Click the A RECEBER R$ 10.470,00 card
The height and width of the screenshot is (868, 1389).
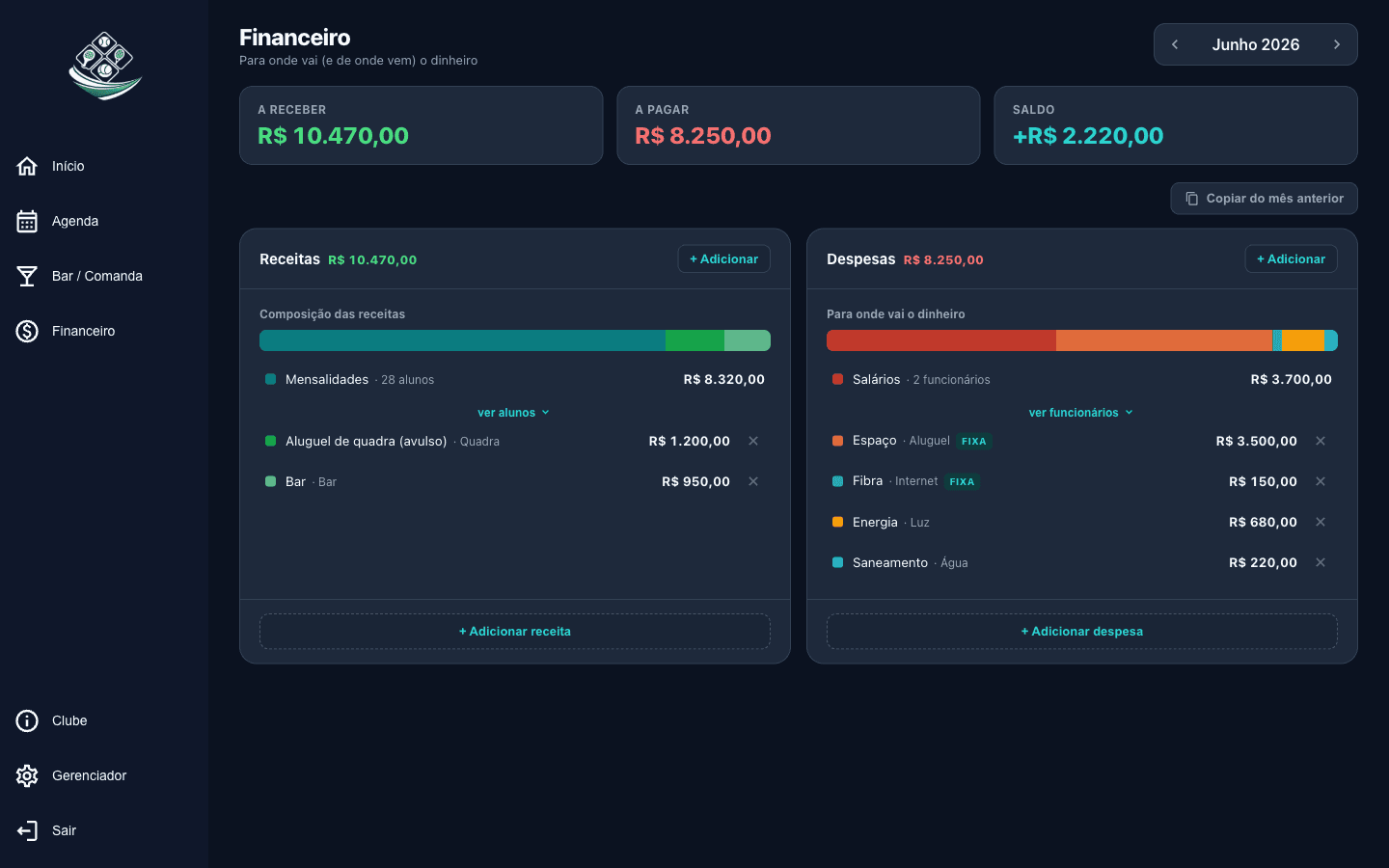point(421,125)
